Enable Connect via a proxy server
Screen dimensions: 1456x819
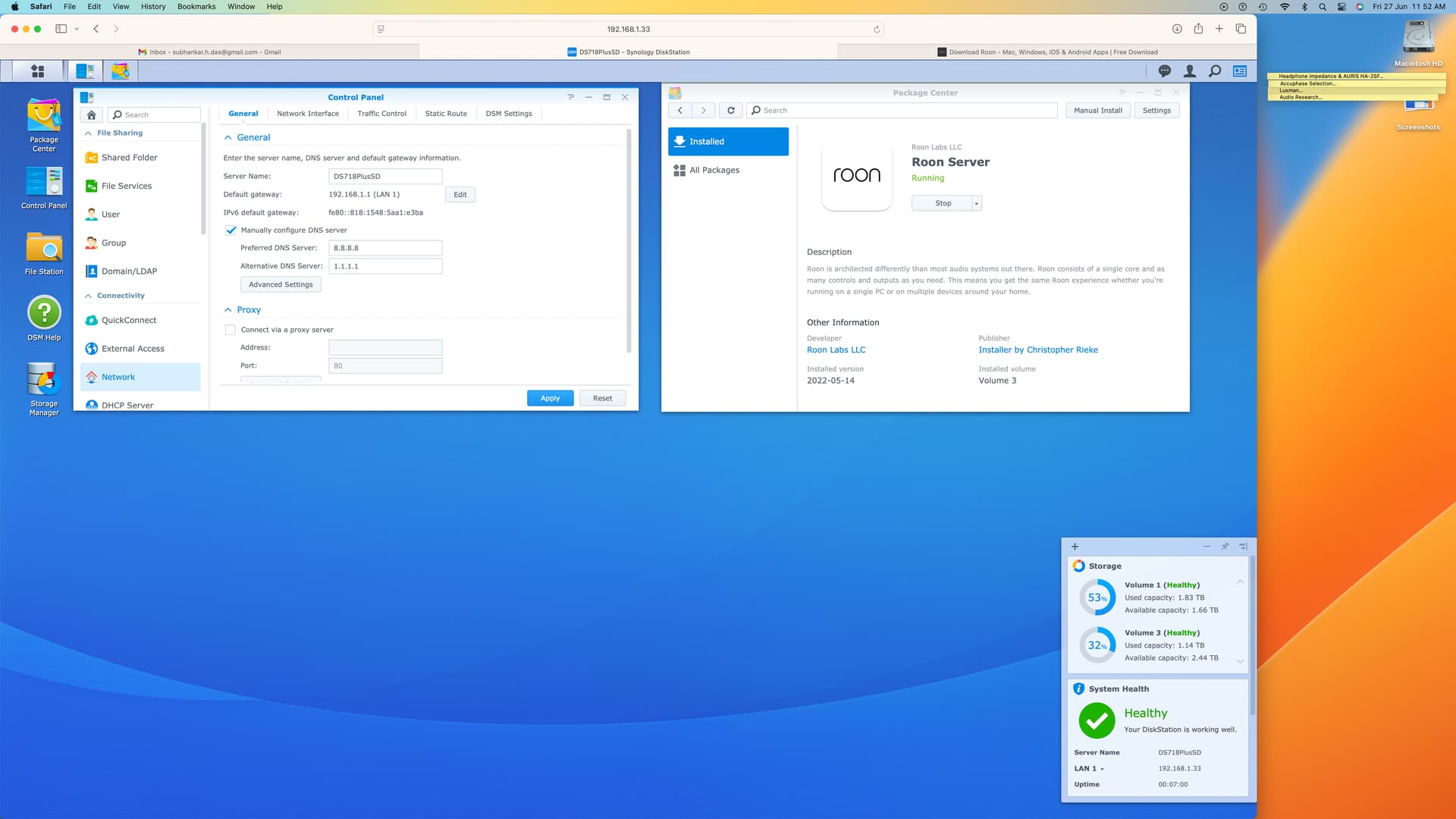point(231,330)
